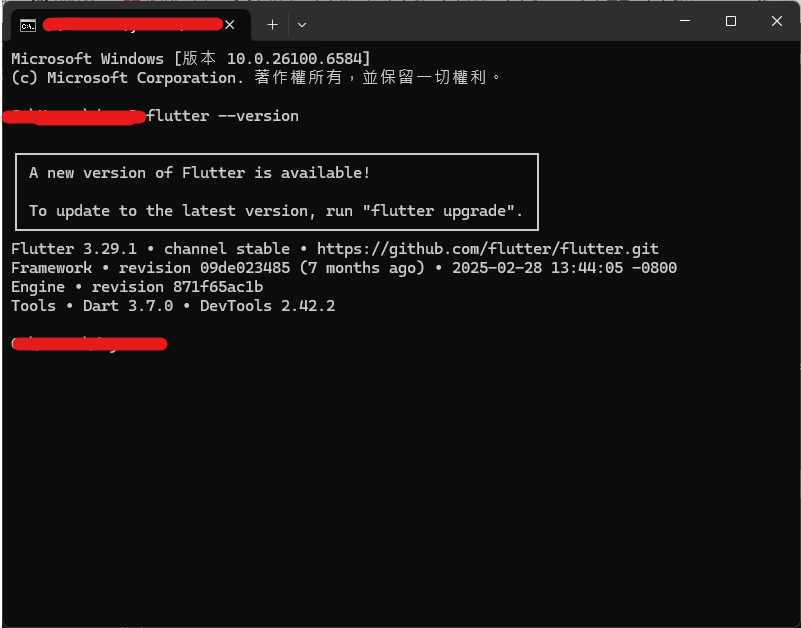Open a new tab with the plus icon
The image size is (801, 628).
click(x=273, y=25)
